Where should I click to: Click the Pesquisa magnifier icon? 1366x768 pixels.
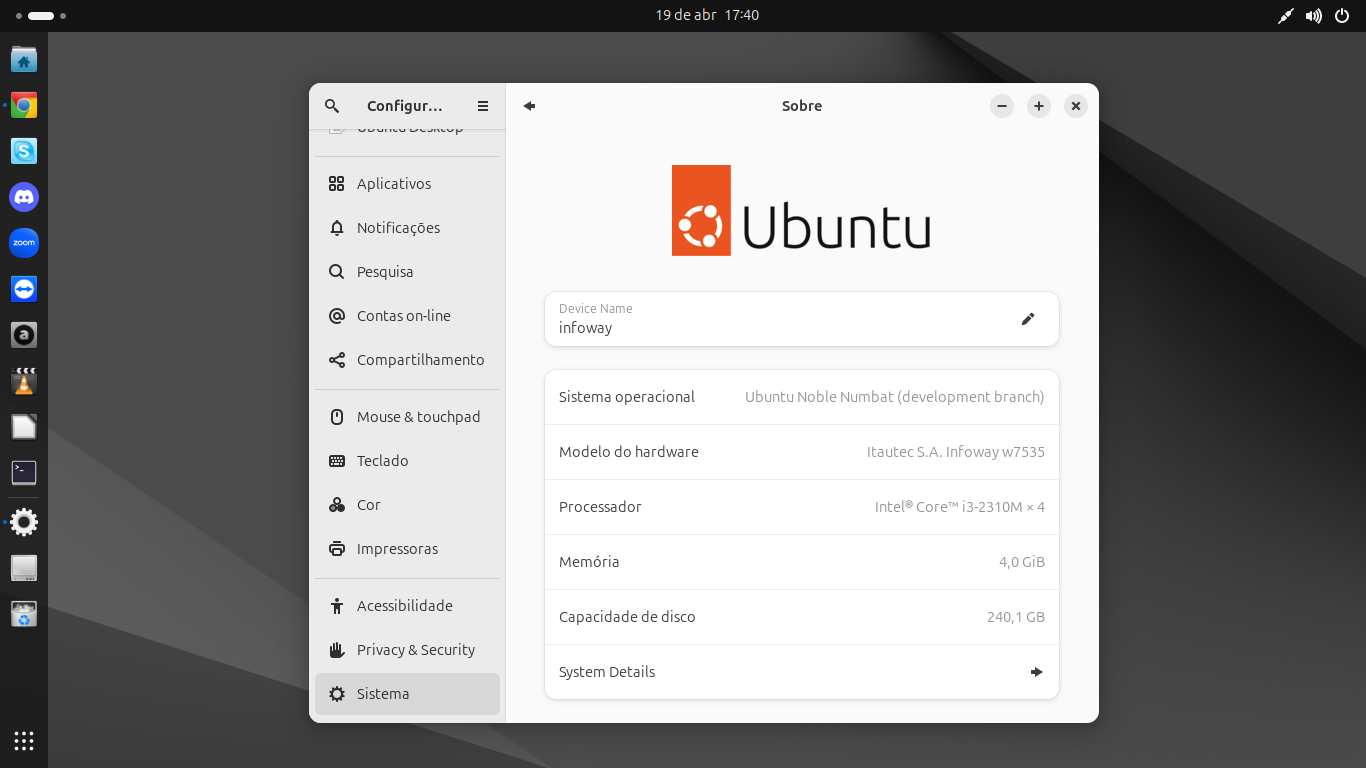click(337, 272)
